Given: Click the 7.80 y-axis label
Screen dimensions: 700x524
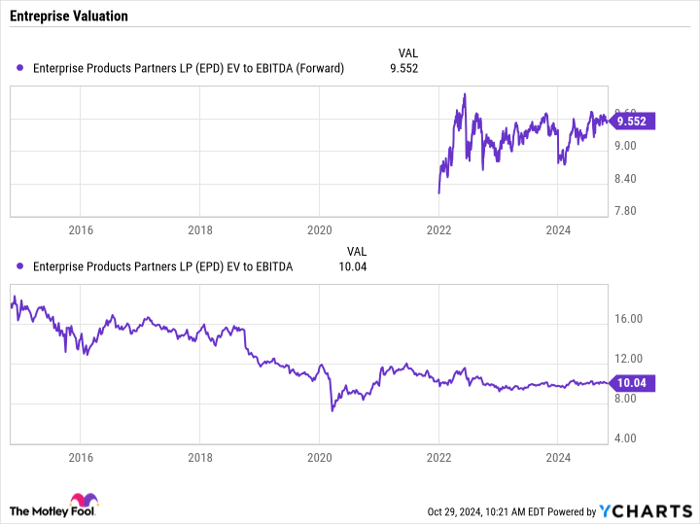Looking at the screenshot, I should click(625, 211).
